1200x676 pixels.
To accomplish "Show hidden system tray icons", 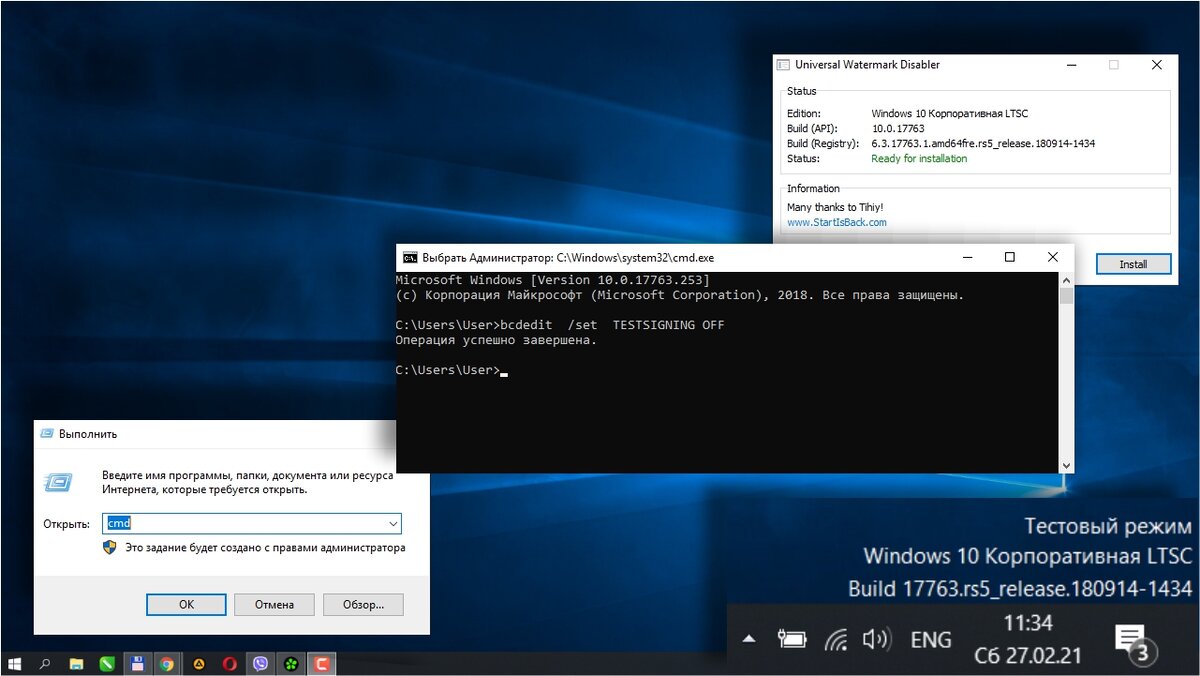I will click(x=750, y=640).
